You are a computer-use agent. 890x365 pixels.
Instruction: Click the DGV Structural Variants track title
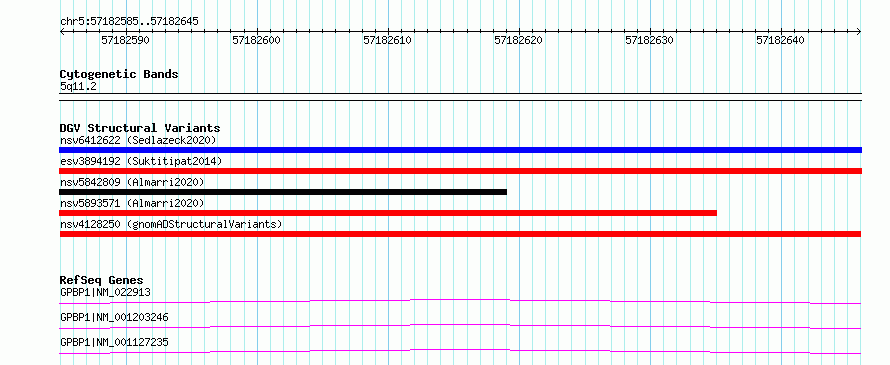click(140, 128)
